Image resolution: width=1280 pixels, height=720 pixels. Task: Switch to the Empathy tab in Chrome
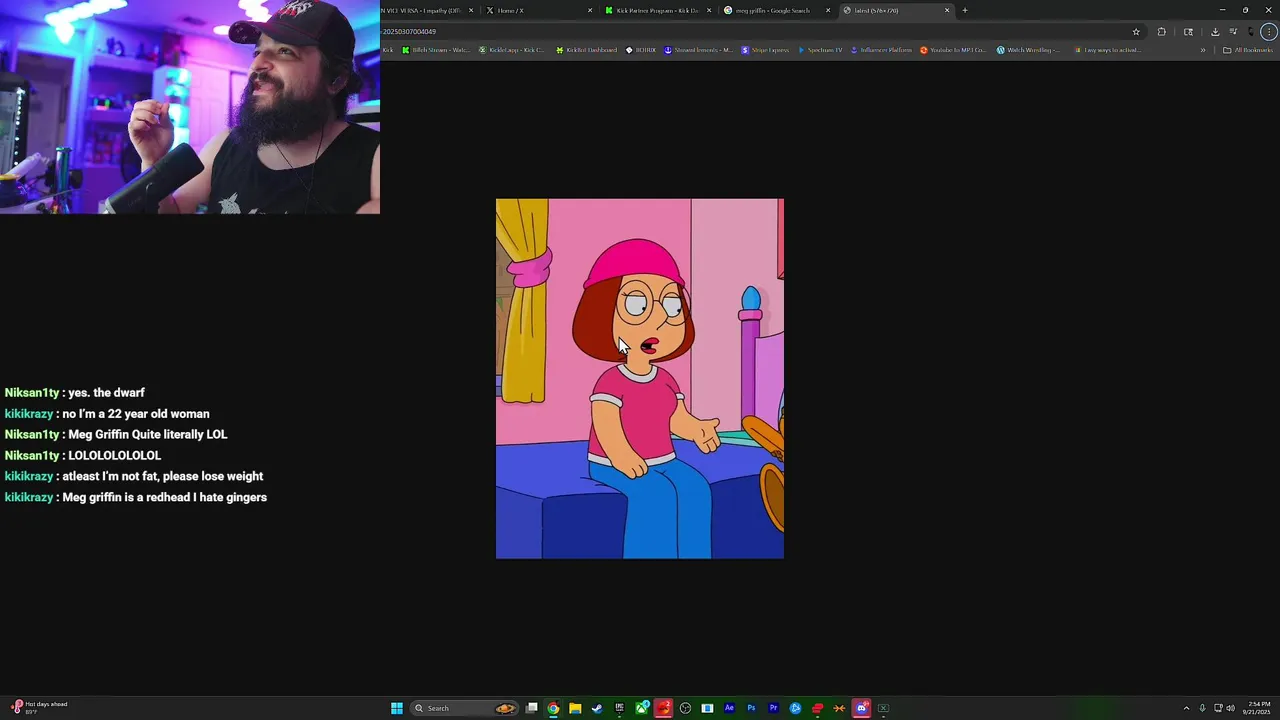(x=425, y=10)
